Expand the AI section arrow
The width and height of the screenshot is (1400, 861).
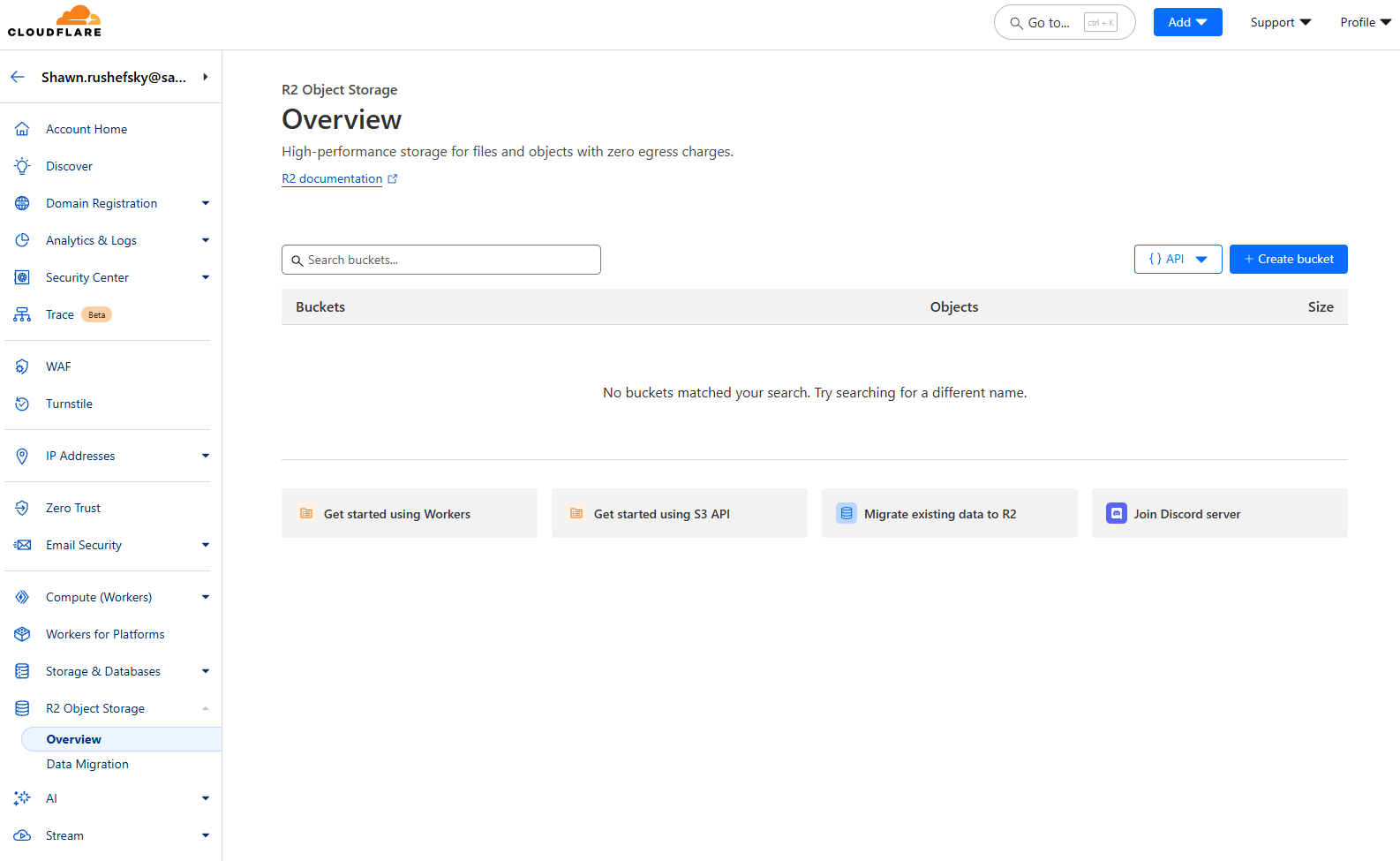(206, 798)
